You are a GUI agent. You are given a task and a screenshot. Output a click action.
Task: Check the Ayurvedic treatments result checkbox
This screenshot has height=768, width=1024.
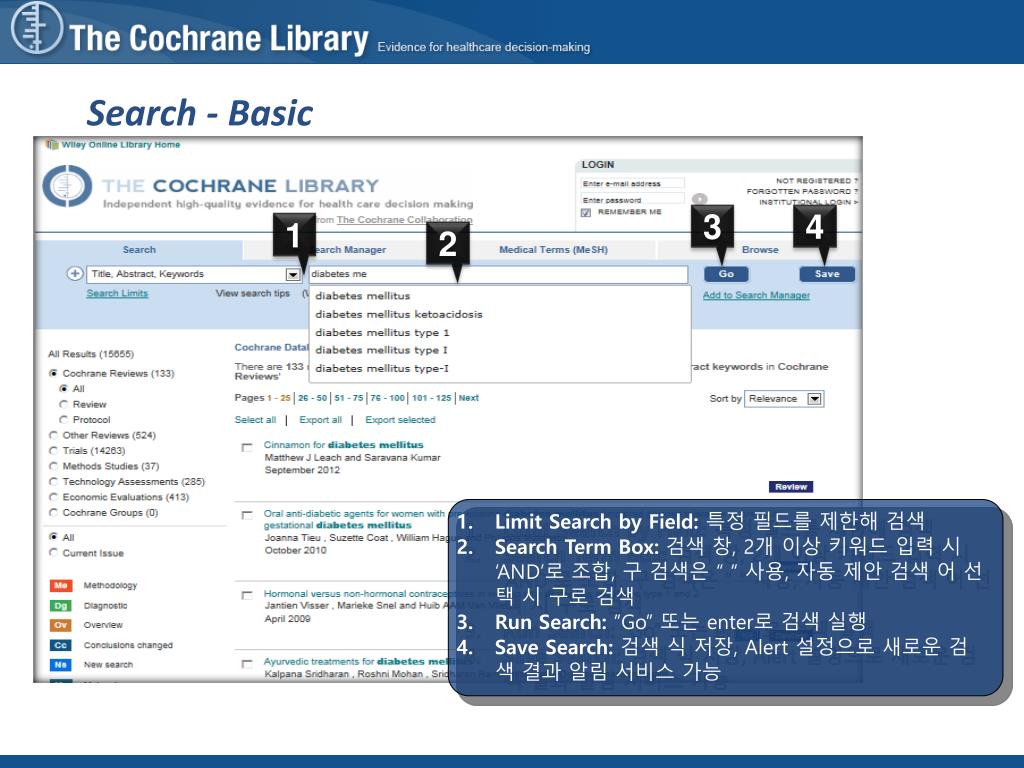247,664
